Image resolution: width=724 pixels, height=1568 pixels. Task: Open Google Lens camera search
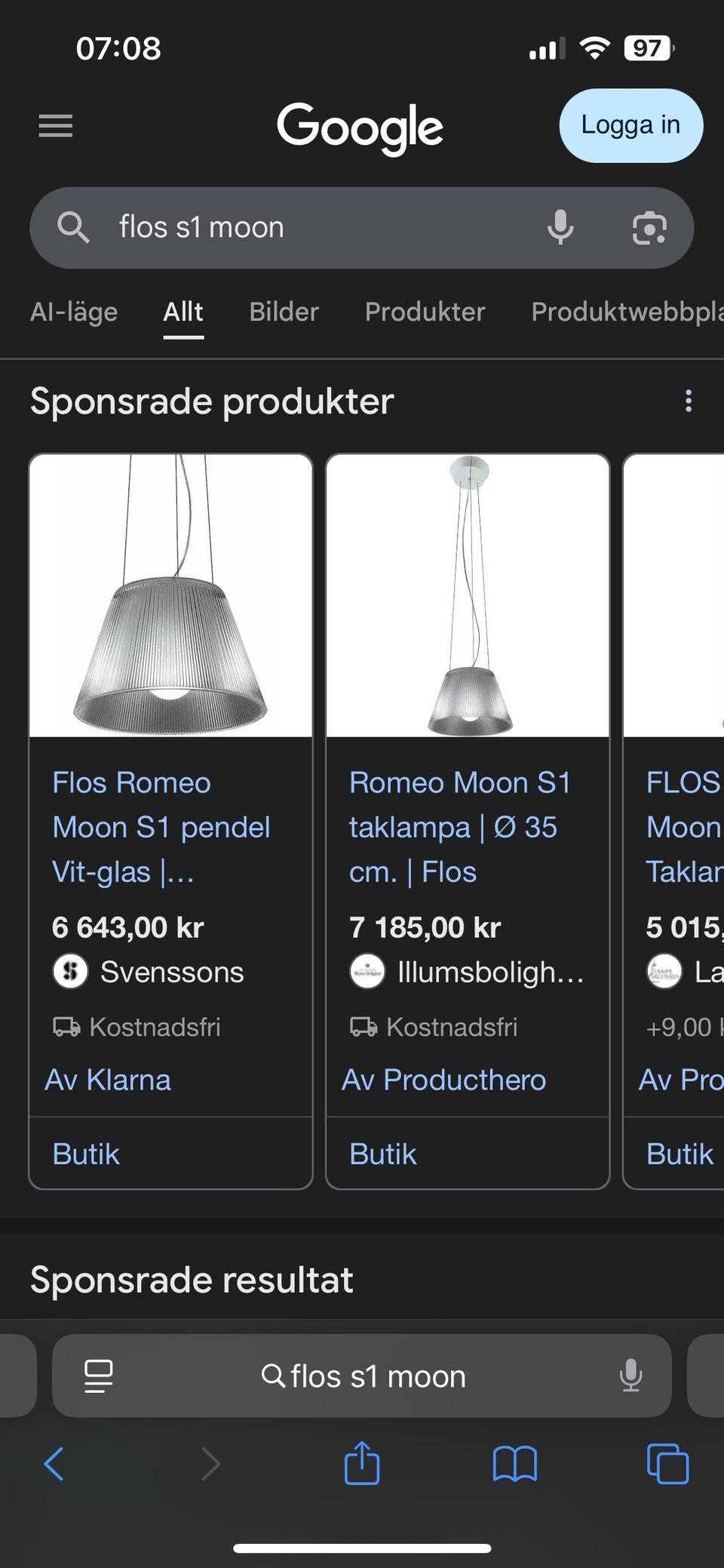[649, 228]
